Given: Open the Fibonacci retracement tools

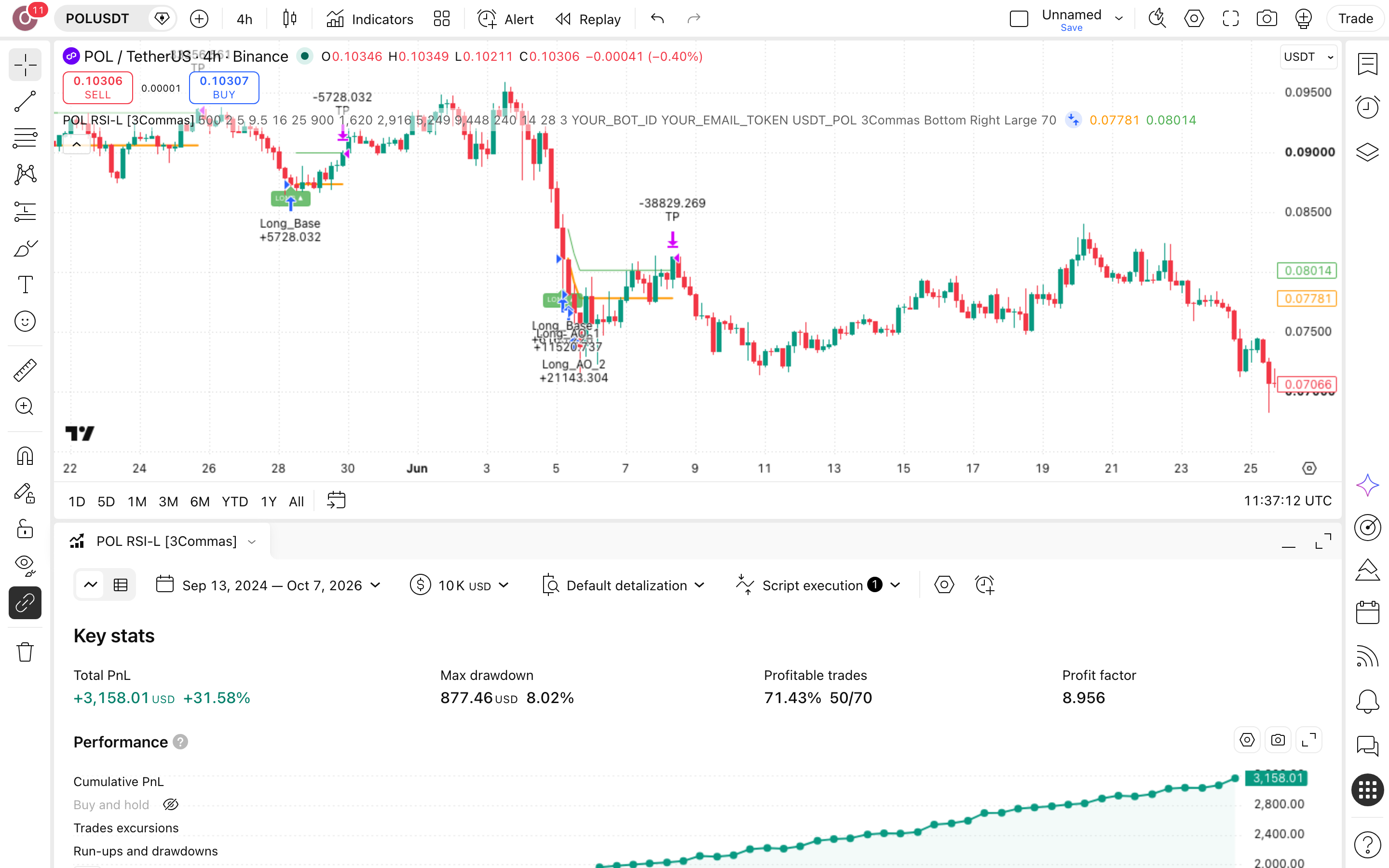Looking at the screenshot, I should coord(25,138).
